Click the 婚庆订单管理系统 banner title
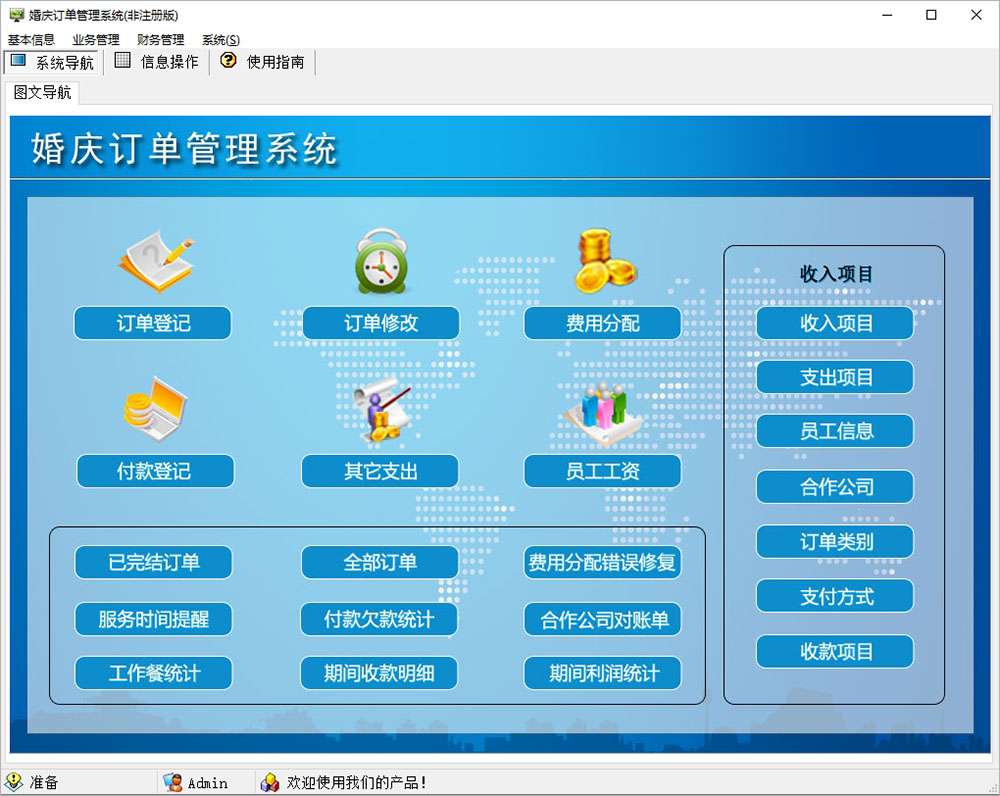Image resolution: width=1000 pixels, height=796 pixels. 184,149
